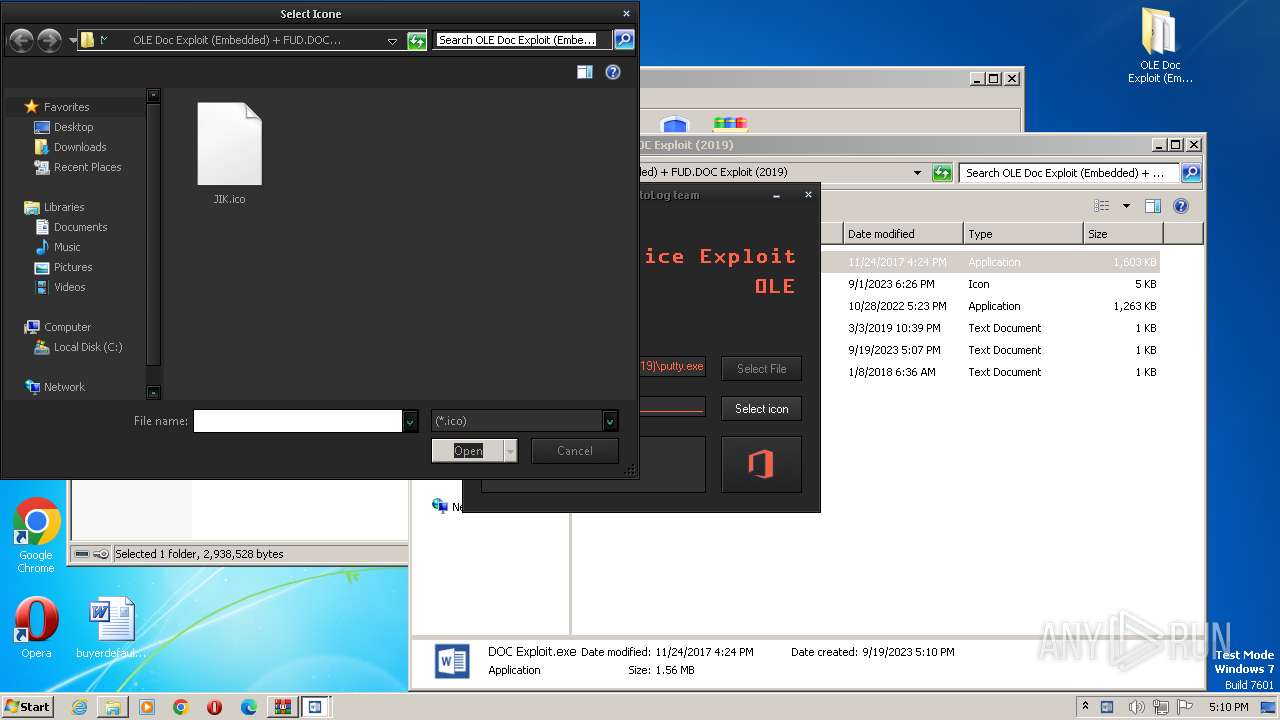
Task: Open recent locations arrow beside the forward button
Action: pos(73,41)
